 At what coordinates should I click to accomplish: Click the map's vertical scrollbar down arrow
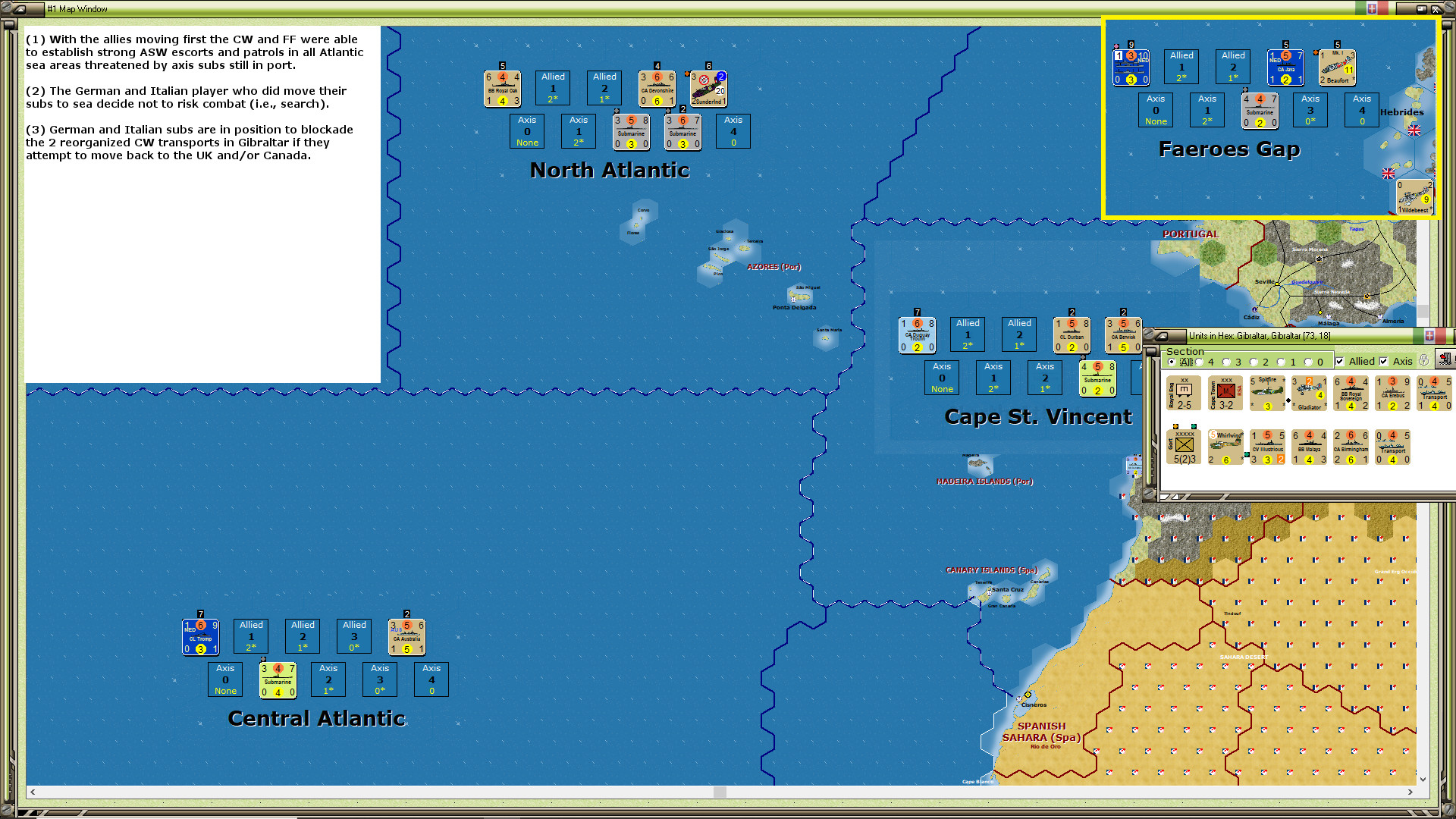pyautogui.click(x=1423, y=779)
